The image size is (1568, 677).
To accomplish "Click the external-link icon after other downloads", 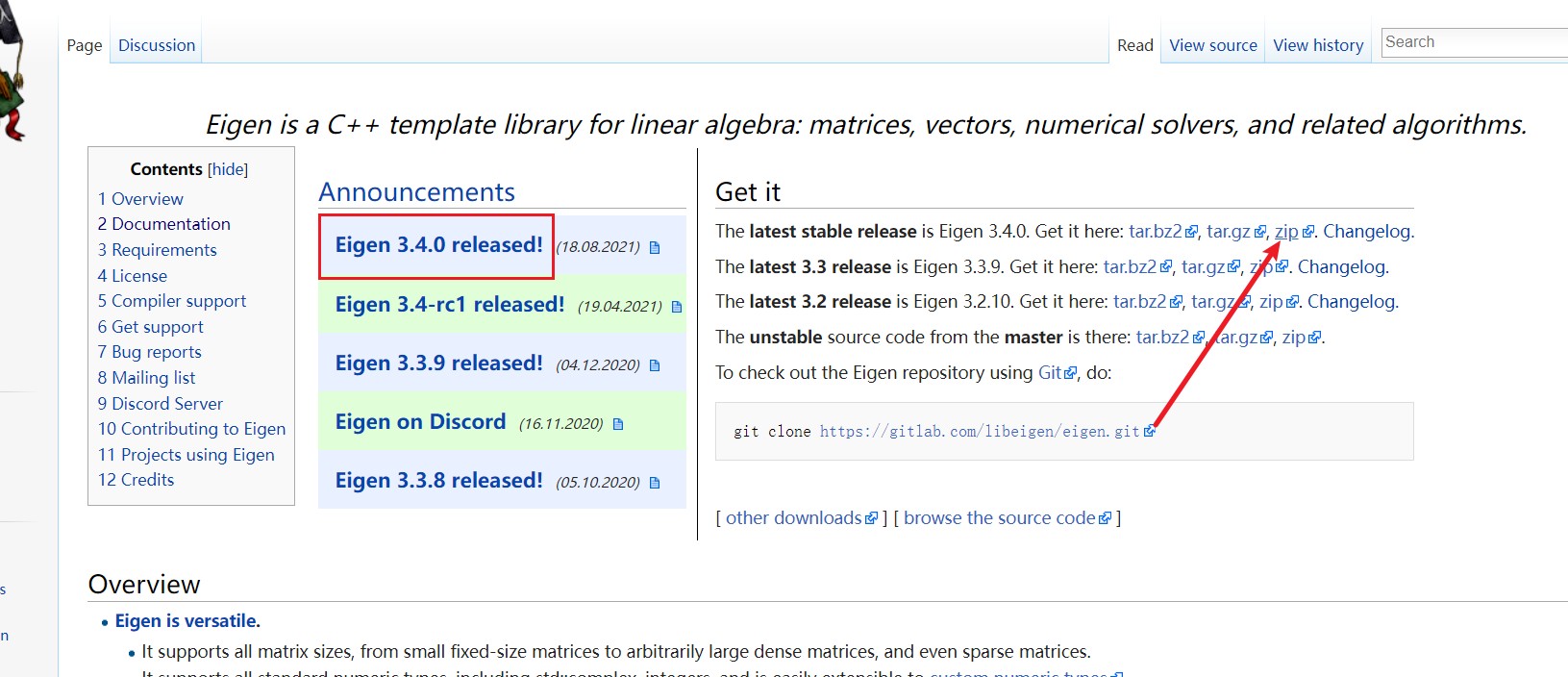I will pyautogui.click(x=871, y=518).
